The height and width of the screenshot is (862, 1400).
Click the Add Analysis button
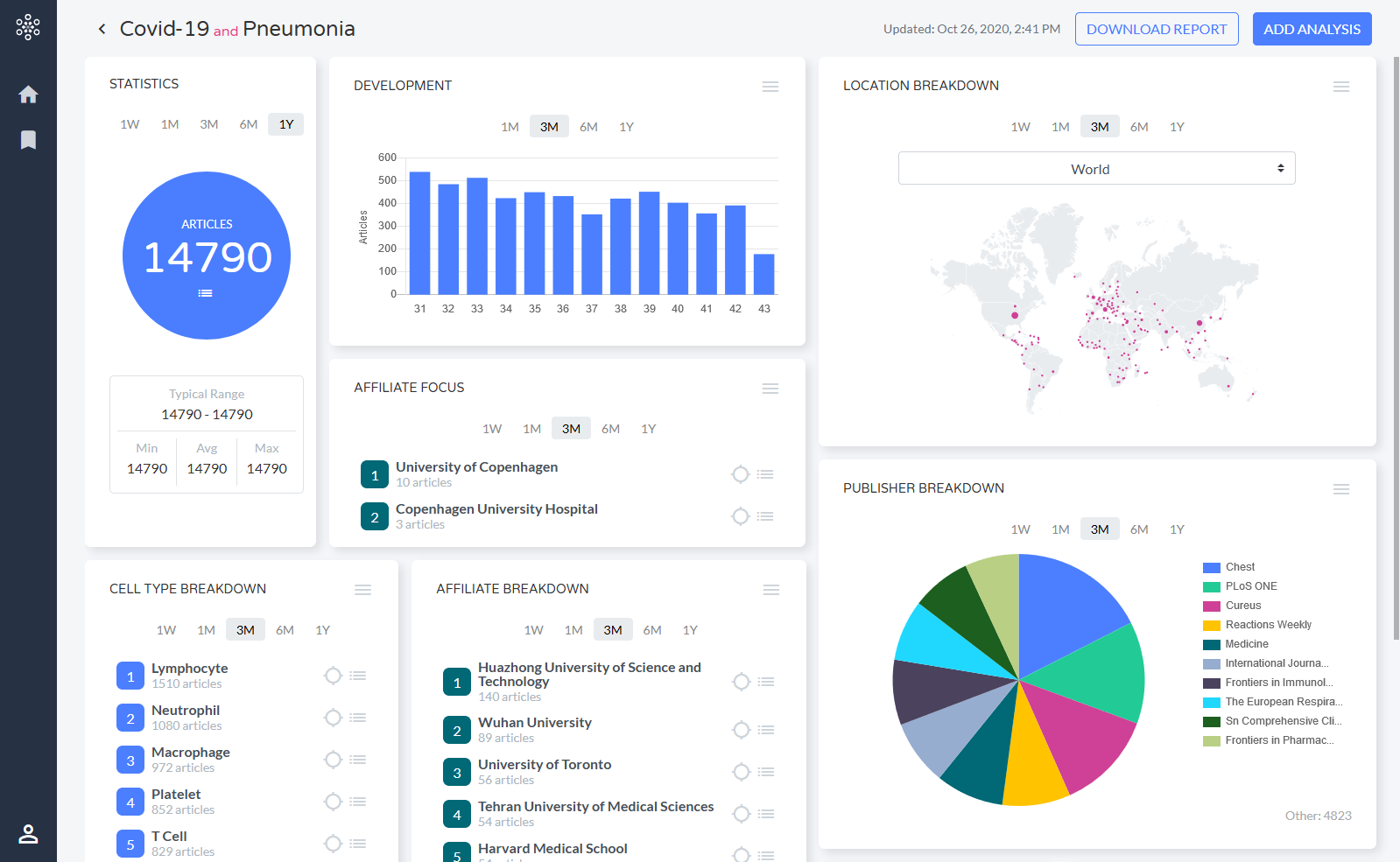[1312, 29]
